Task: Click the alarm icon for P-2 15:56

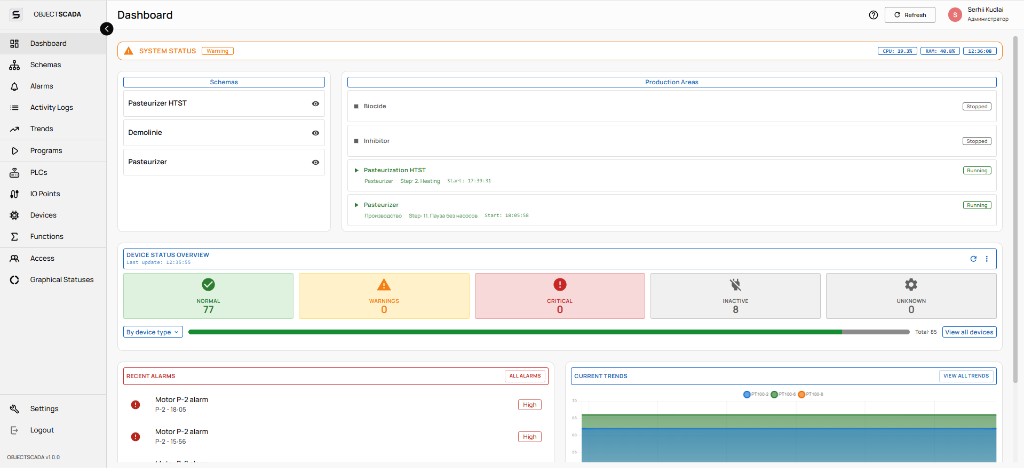Action: pyautogui.click(x=135, y=436)
